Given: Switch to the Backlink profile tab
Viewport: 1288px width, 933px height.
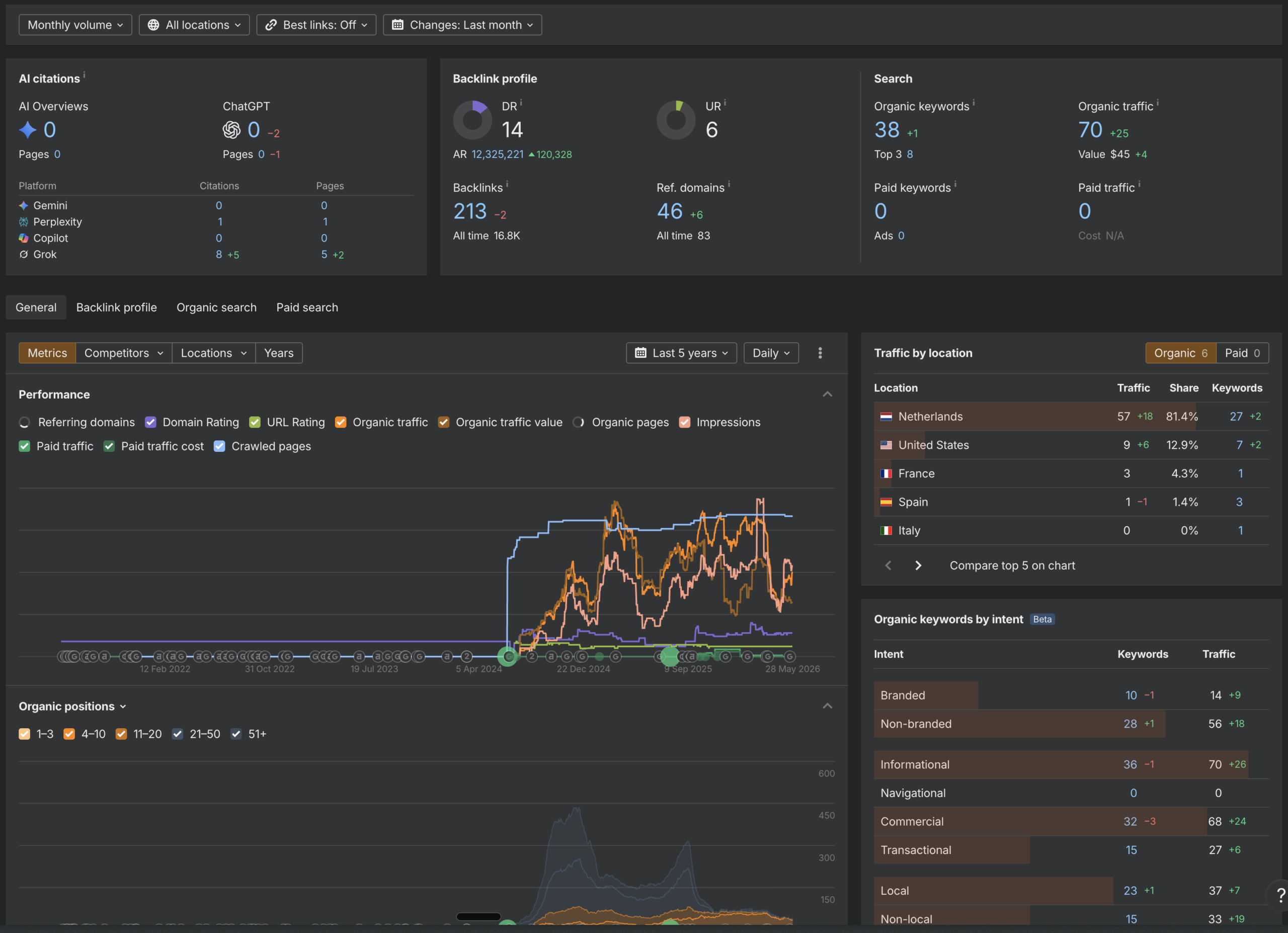Looking at the screenshot, I should [x=116, y=308].
